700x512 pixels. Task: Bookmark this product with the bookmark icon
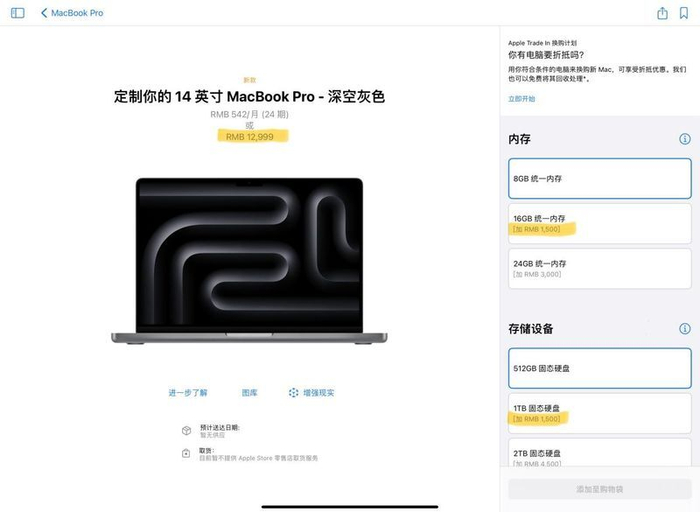683,13
